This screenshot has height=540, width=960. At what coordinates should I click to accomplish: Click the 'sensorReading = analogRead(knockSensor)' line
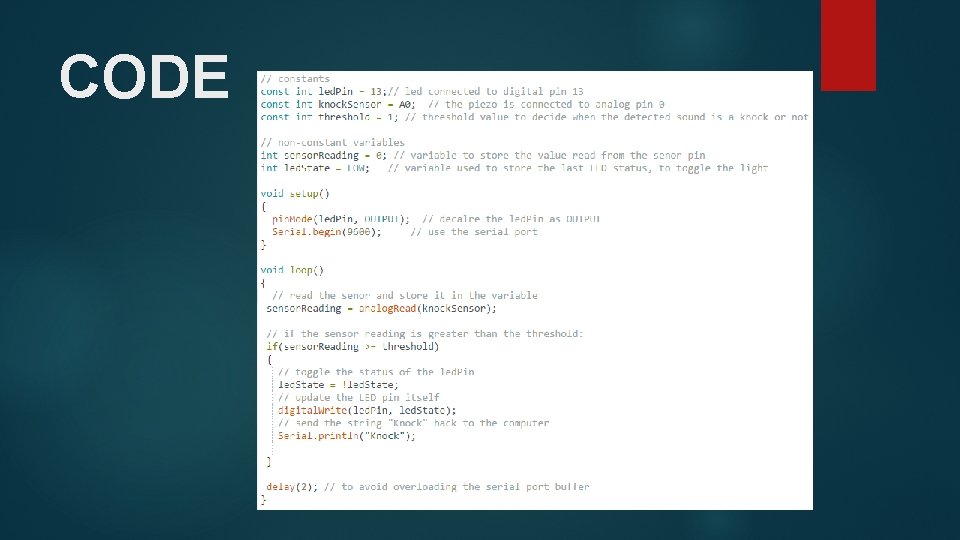click(381, 308)
